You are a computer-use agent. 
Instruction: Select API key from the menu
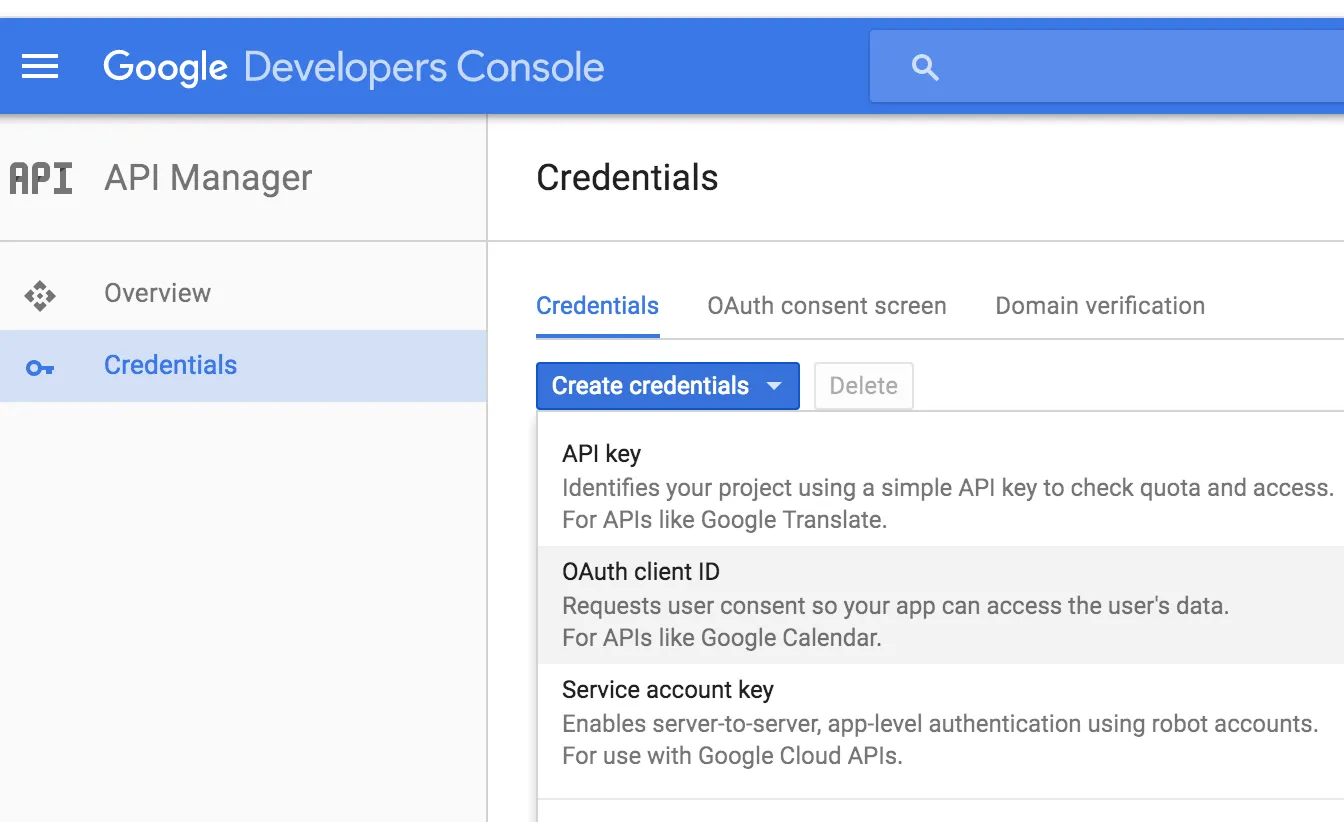pyautogui.click(x=602, y=454)
